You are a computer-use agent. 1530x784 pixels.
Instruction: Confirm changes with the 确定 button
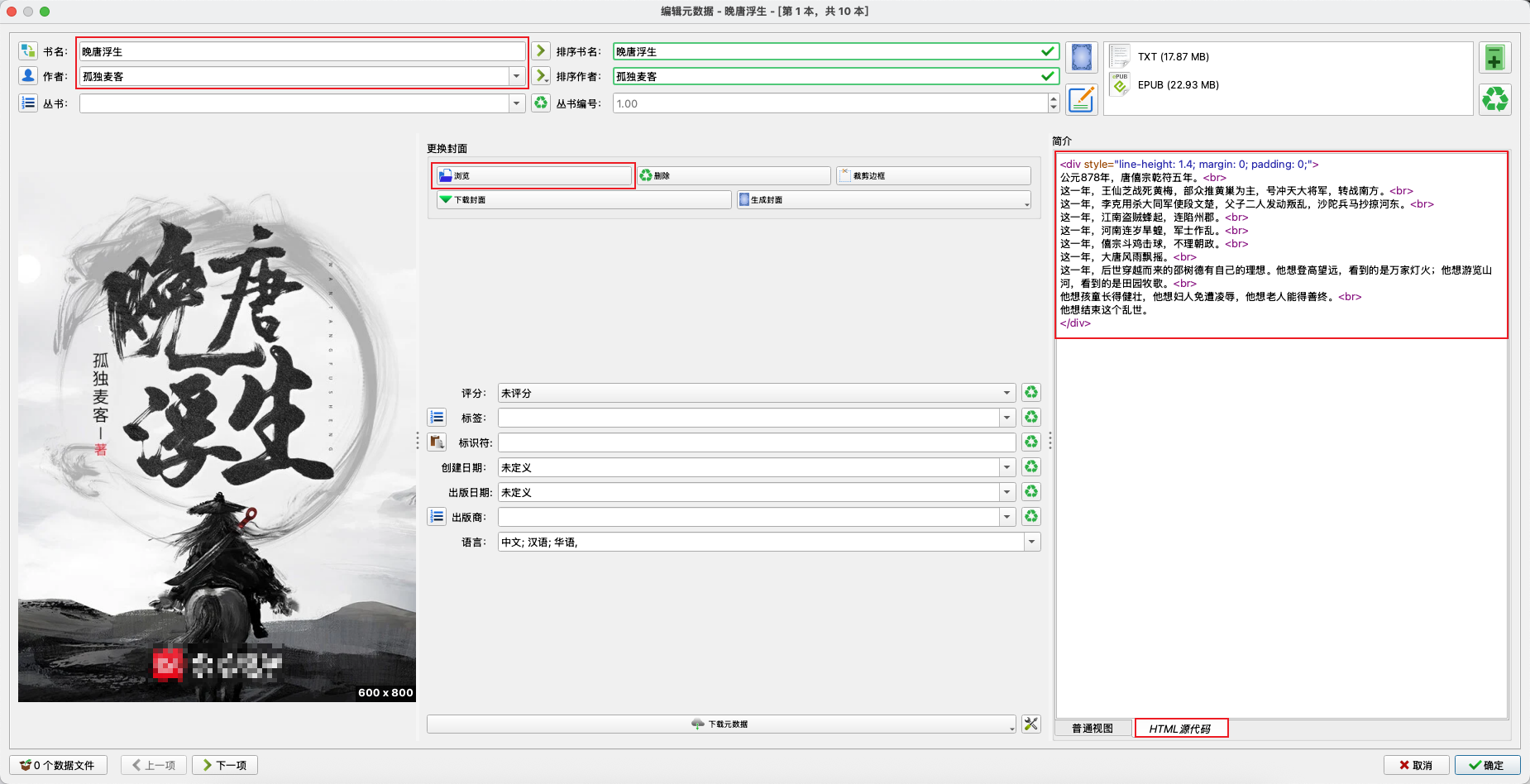(x=1486, y=764)
